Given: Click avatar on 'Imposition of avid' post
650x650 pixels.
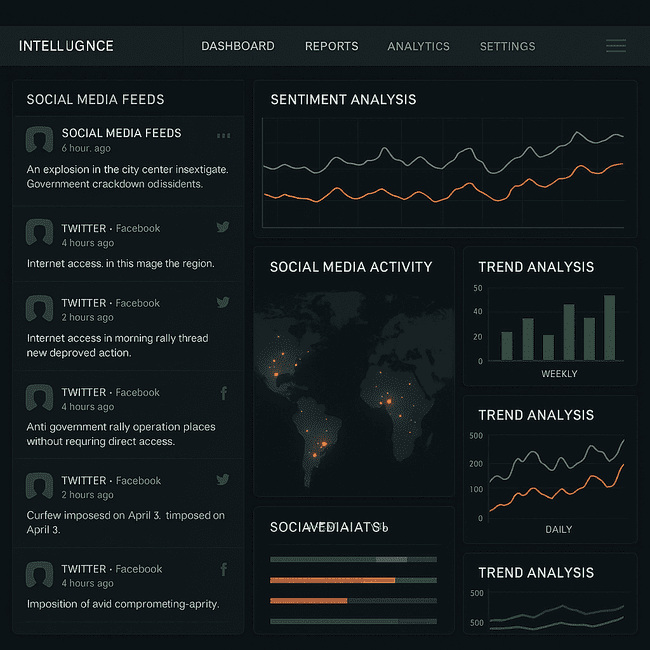Looking at the screenshot, I should [x=39, y=575].
